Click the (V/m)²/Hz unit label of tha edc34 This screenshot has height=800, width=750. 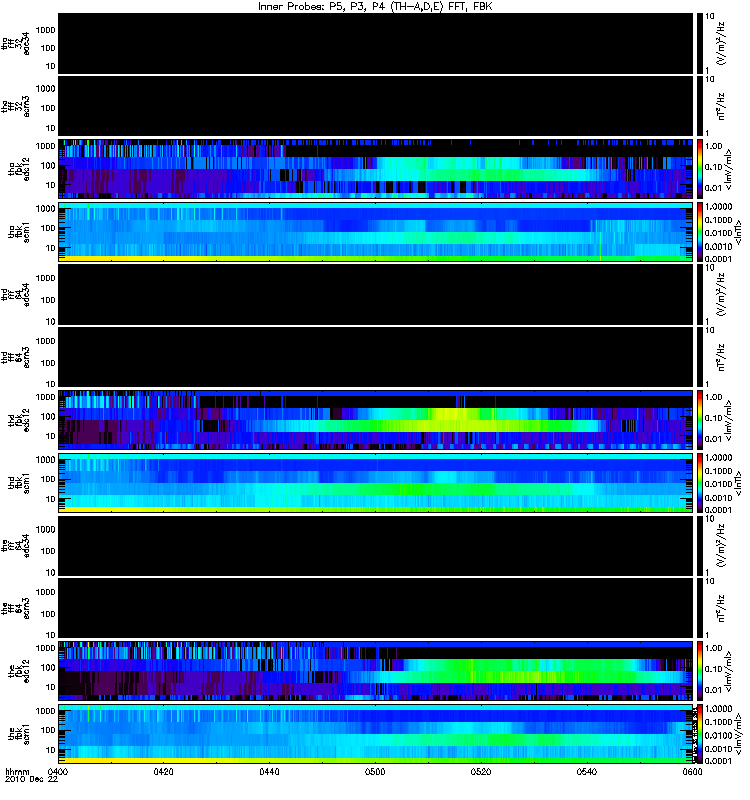point(721,43)
